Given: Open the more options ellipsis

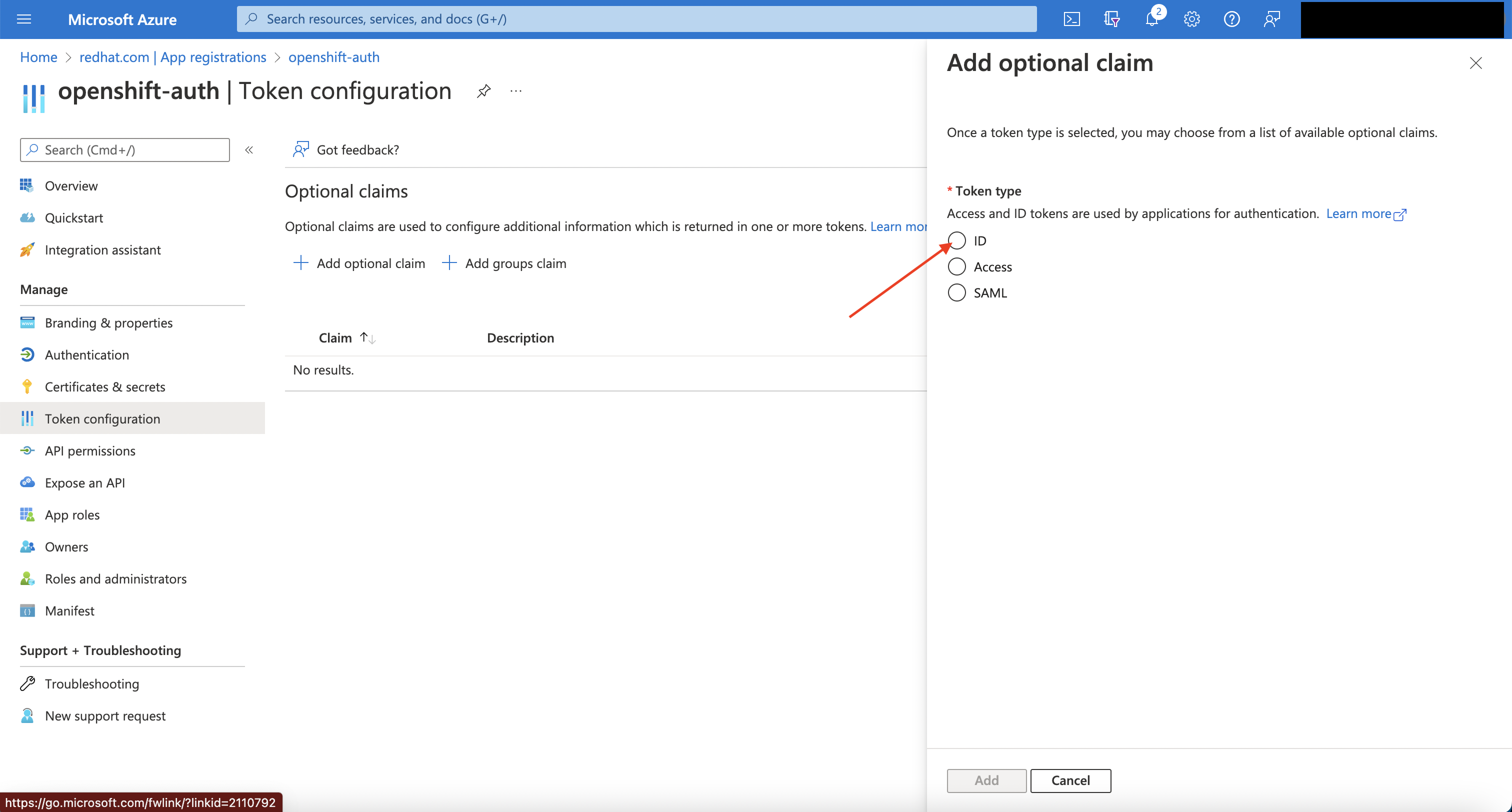Looking at the screenshot, I should click(x=515, y=91).
